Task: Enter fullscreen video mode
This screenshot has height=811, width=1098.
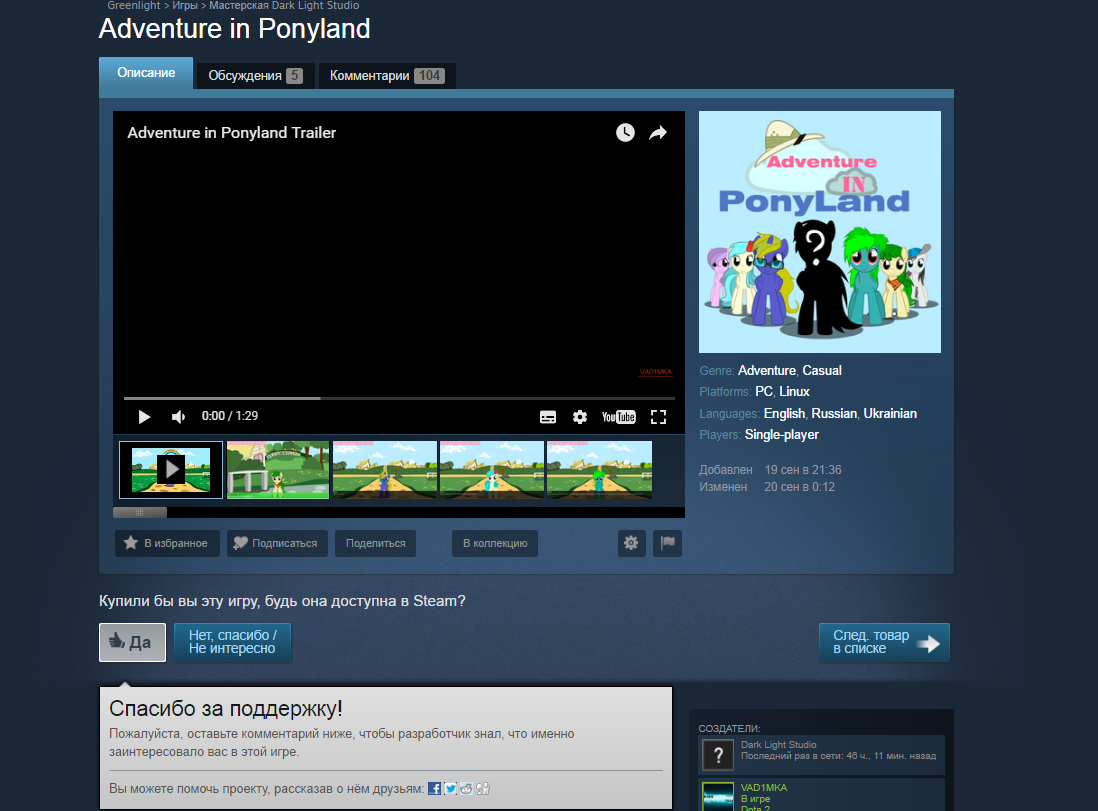Action: pos(658,417)
